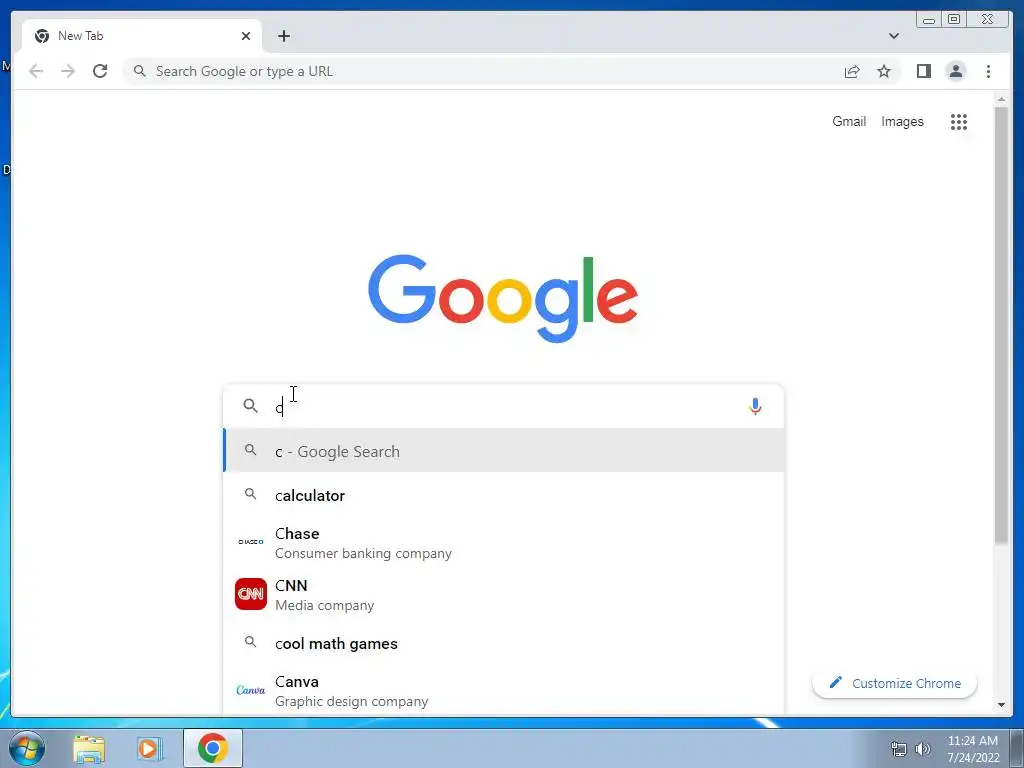This screenshot has height=768, width=1024.
Task: Click the Canva logo in suggestions
Action: (x=251, y=690)
